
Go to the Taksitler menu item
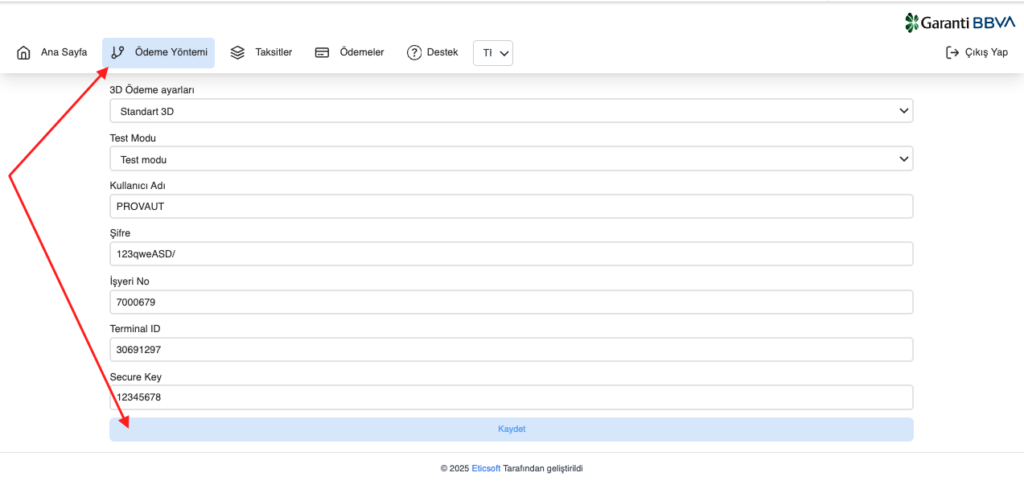[x=274, y=53]
